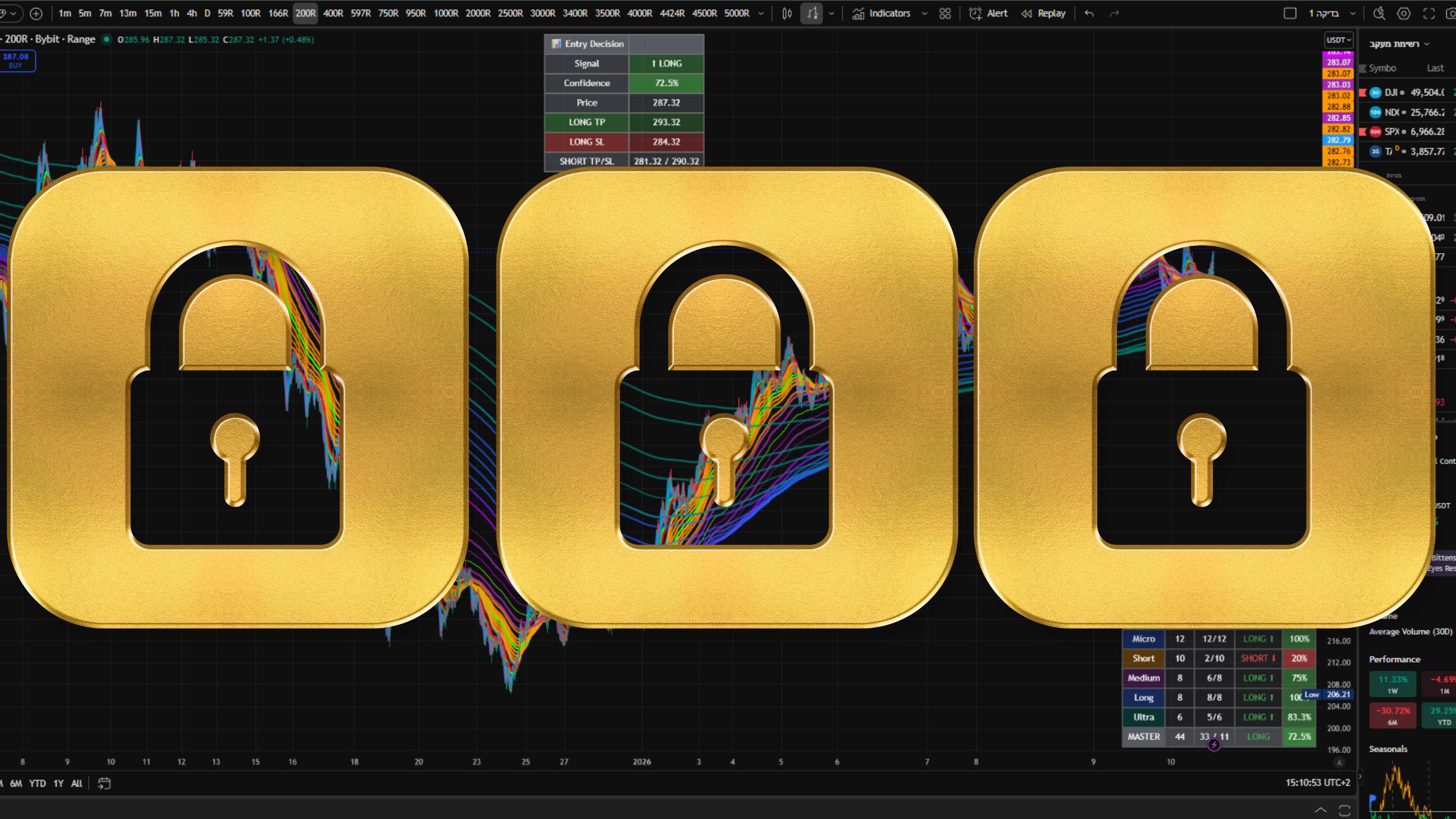Open the indicator templates grid icon
1456x819 pixels.
point(945,13)
